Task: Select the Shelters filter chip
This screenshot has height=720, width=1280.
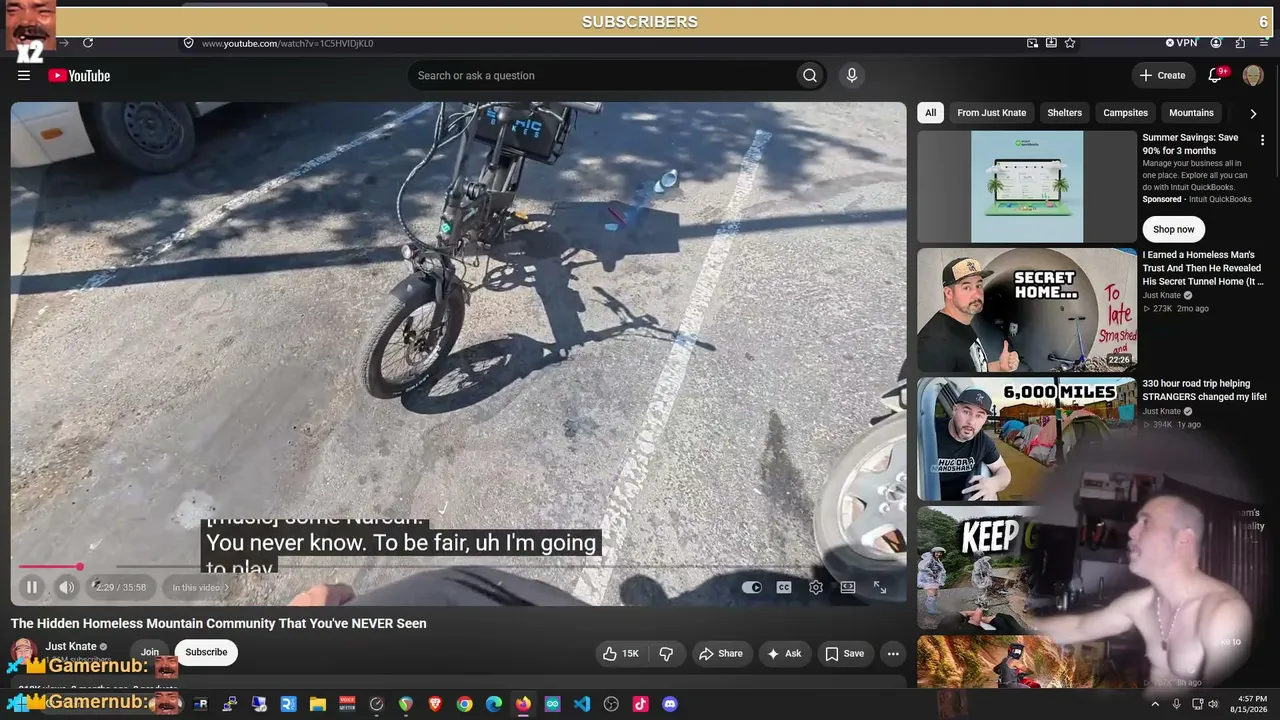Action: [1064, 113]
